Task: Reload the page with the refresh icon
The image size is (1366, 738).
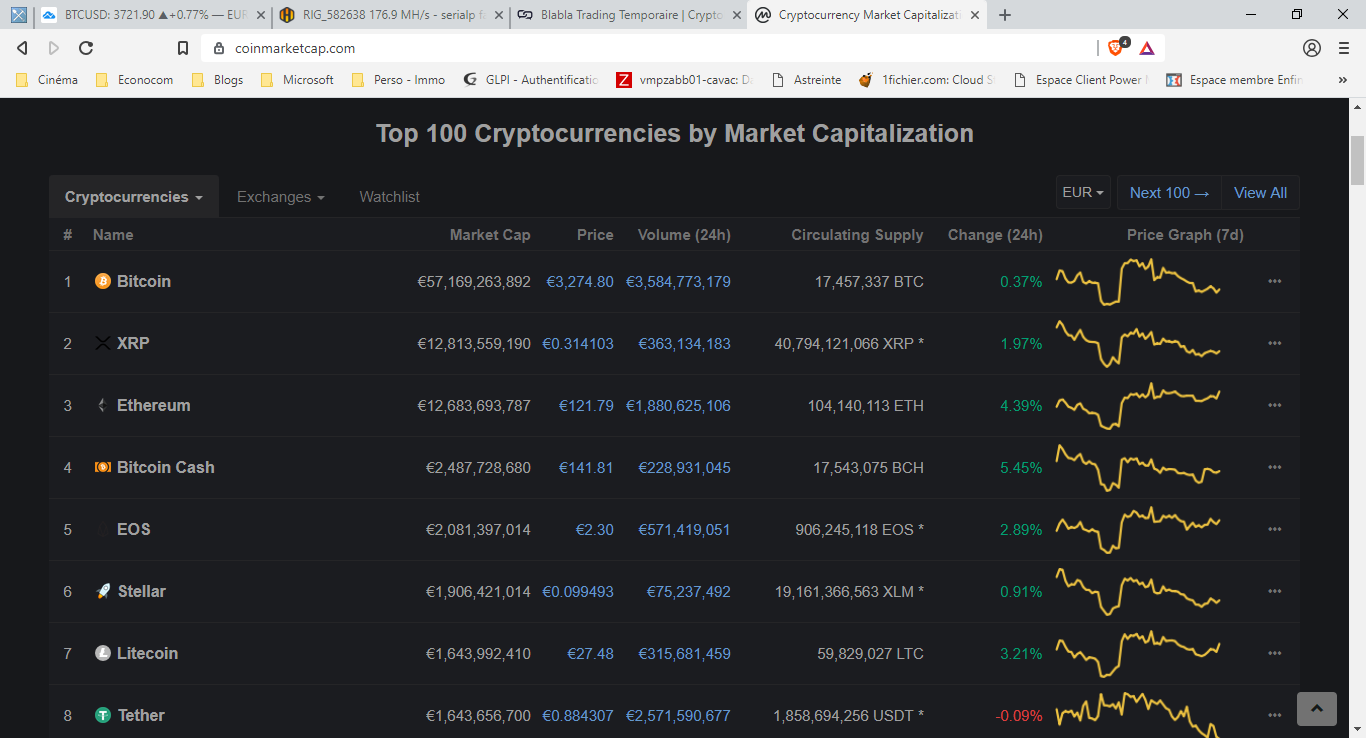Action: coord(86,48)
